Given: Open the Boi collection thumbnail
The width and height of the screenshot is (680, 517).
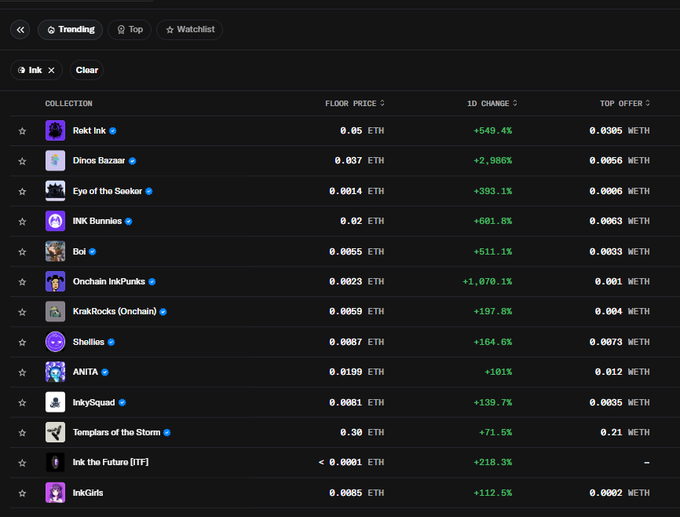Looking at the screenshot, I should pos(55,251).
